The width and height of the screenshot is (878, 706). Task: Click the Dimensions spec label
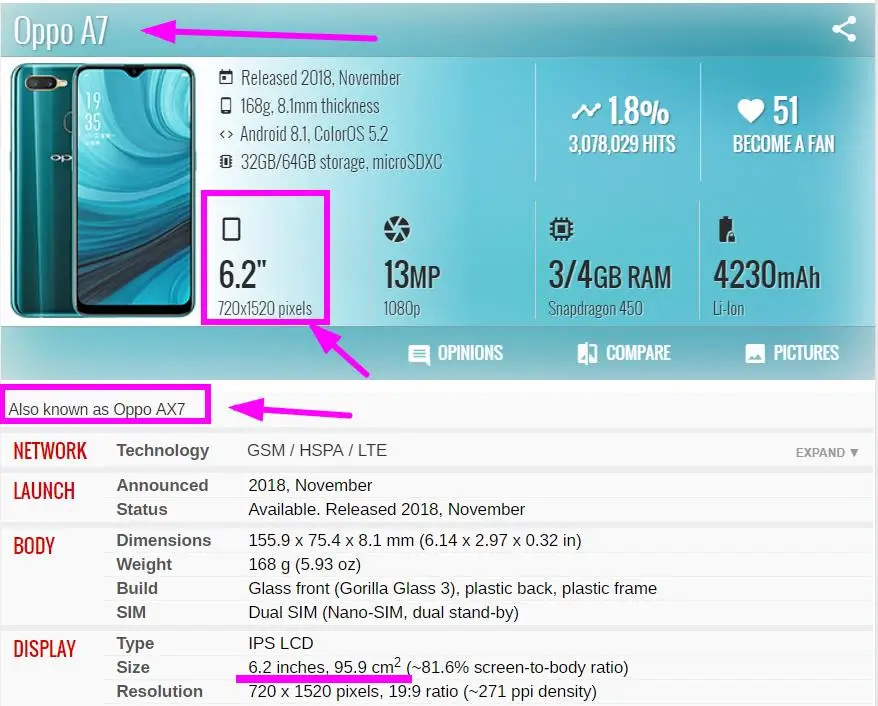164,540
